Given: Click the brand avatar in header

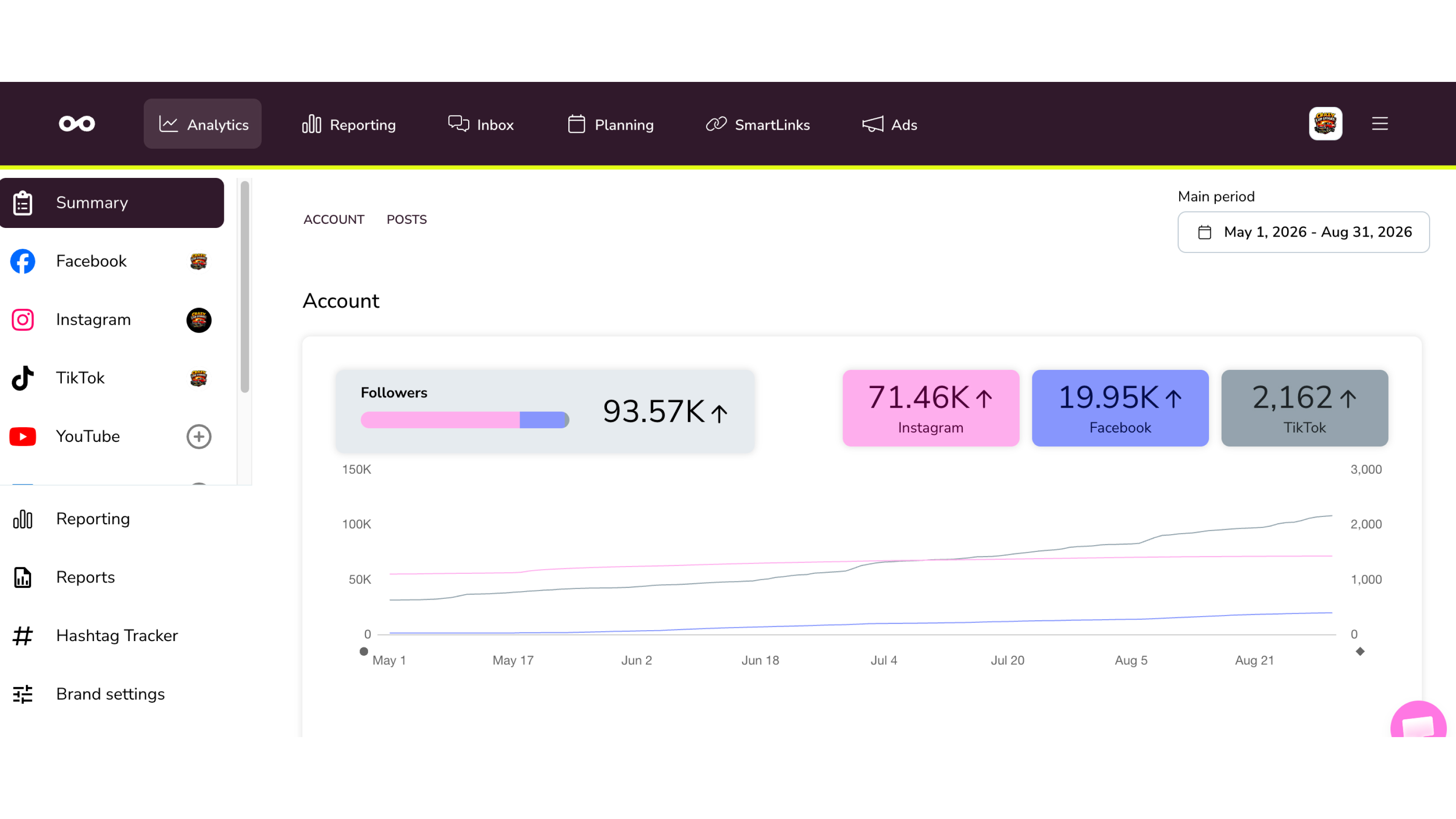Looking at the screenshot, I should [x=1325, y=124].
